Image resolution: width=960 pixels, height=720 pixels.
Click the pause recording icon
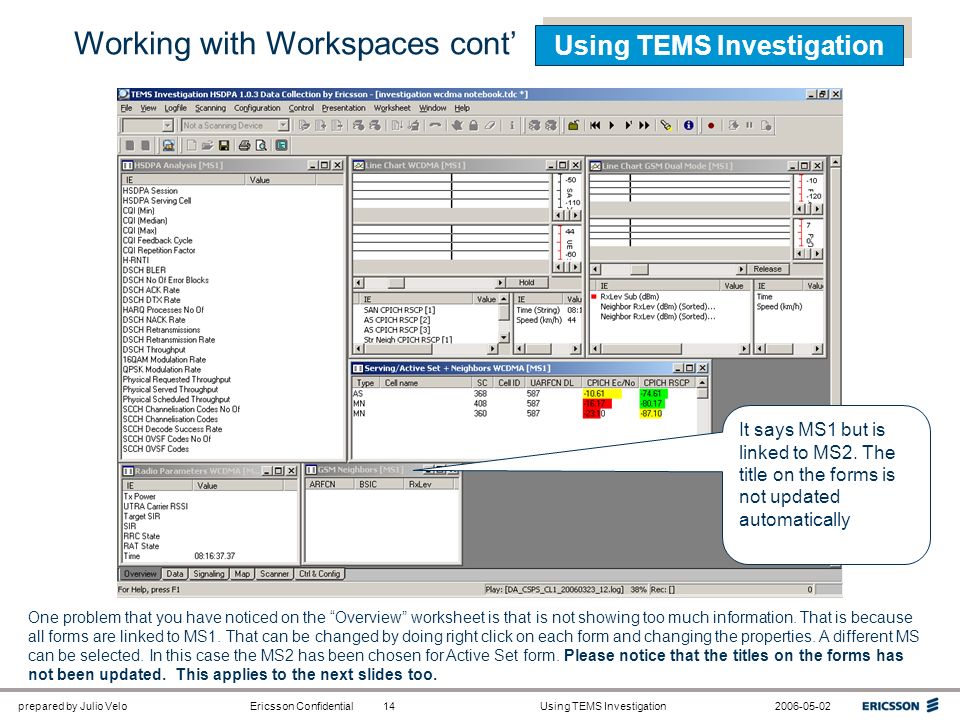click(x=749, y=126)
